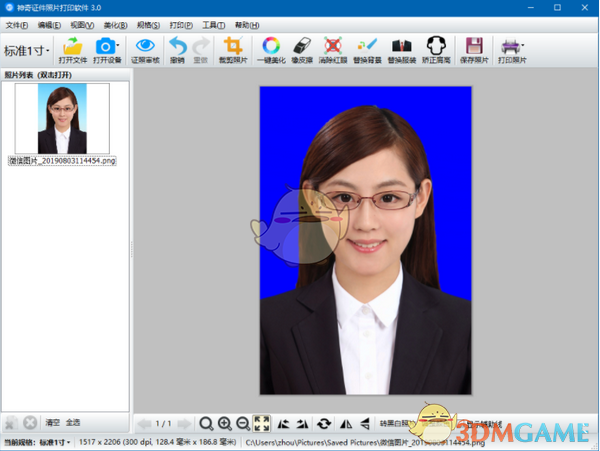600x451 pixels.
Task: Click the 撤销 undo arrow
Action: point(177,49)
